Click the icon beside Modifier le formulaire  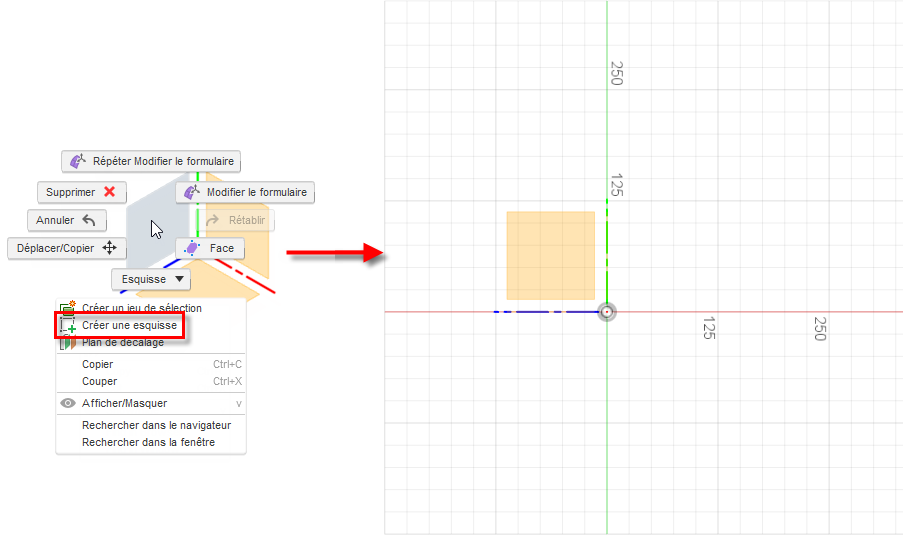[x=192, y=192]
